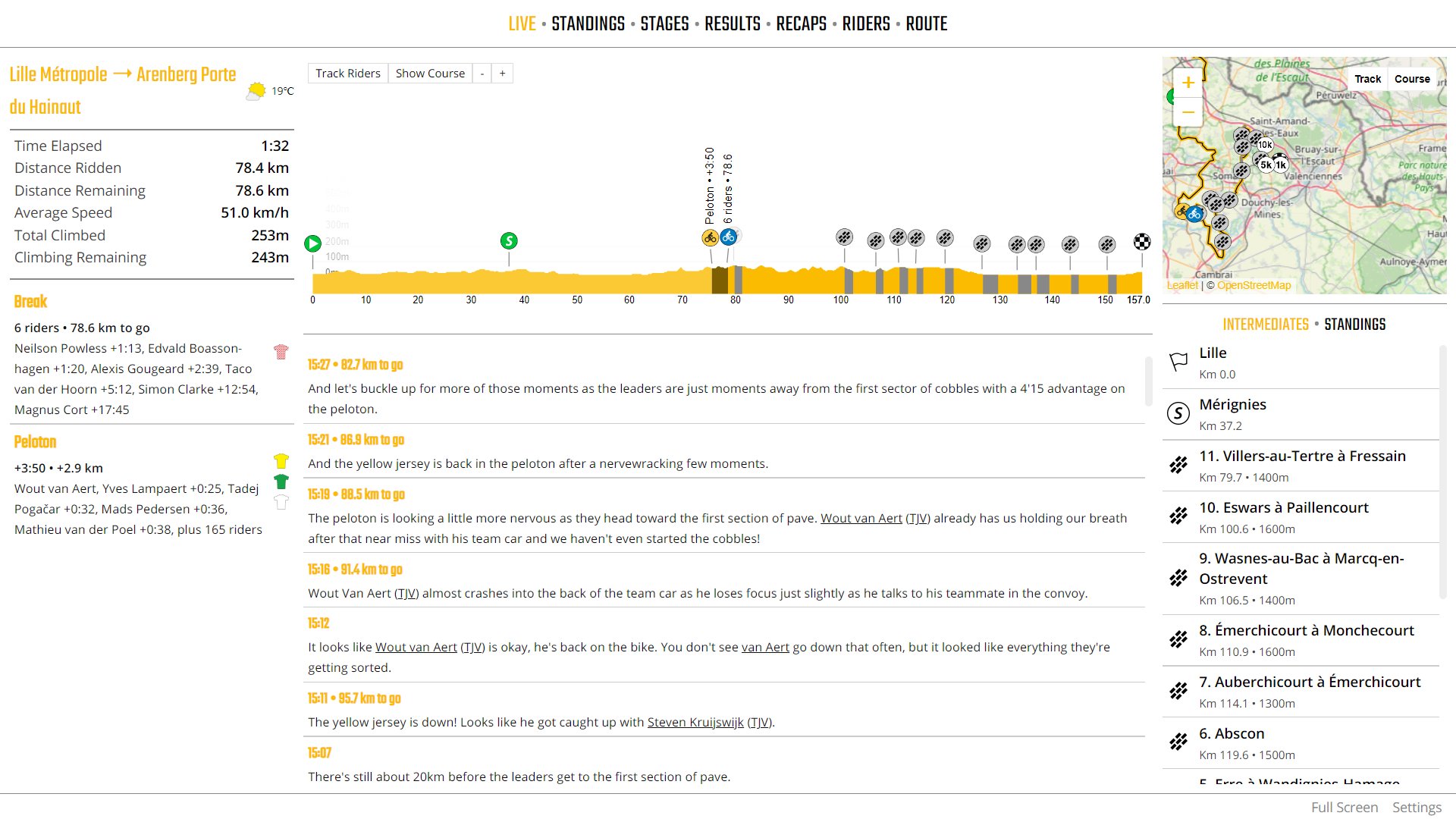Click the flag icon beside Lille
This screenshot has width=1456, height=819.
1178,362
